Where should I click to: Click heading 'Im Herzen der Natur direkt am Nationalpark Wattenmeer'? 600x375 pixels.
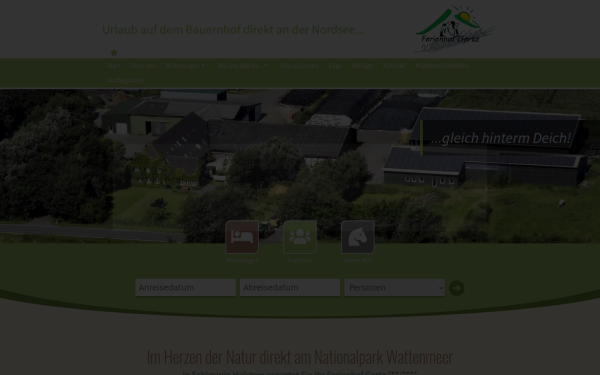click(300, 357)
